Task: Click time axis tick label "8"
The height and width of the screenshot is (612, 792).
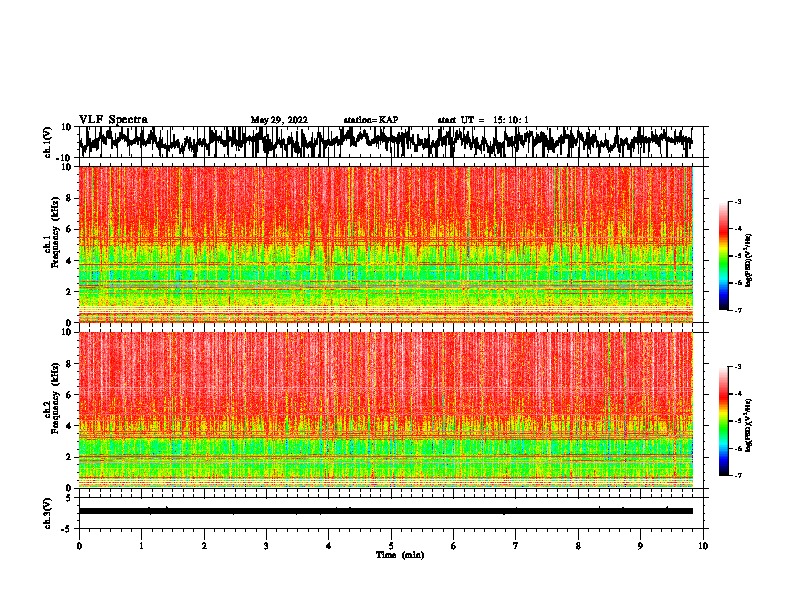Action: [578, 546]
